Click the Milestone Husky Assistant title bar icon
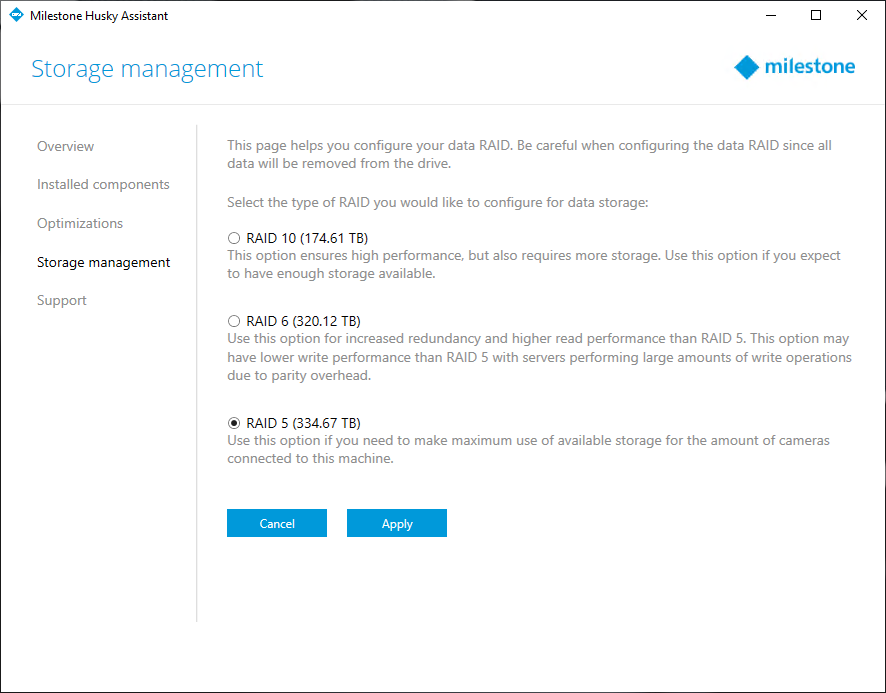Image resolution: width=886 pixels, height=693 pixels. click(16, 15)
